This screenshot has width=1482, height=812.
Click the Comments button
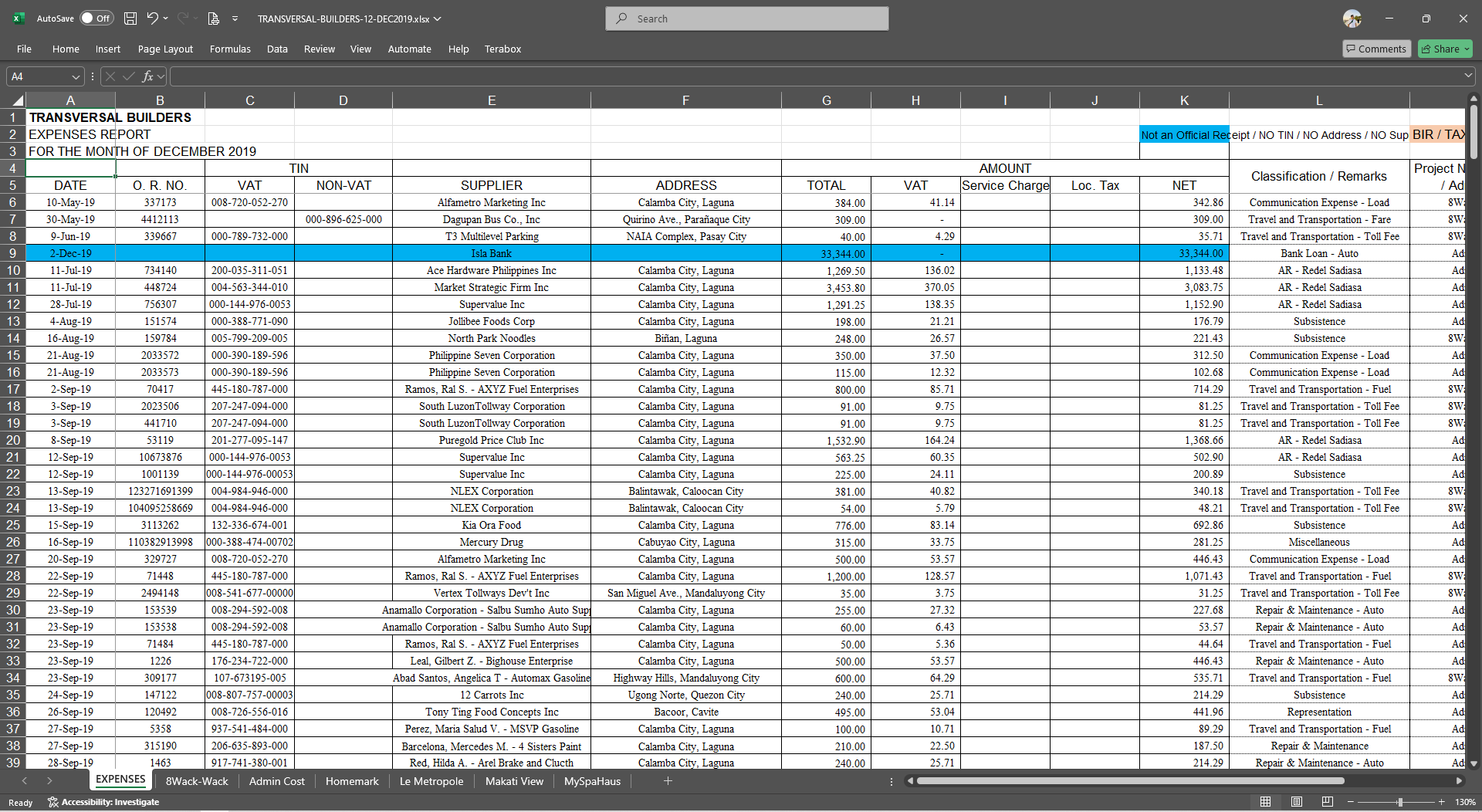[1375, 49]
